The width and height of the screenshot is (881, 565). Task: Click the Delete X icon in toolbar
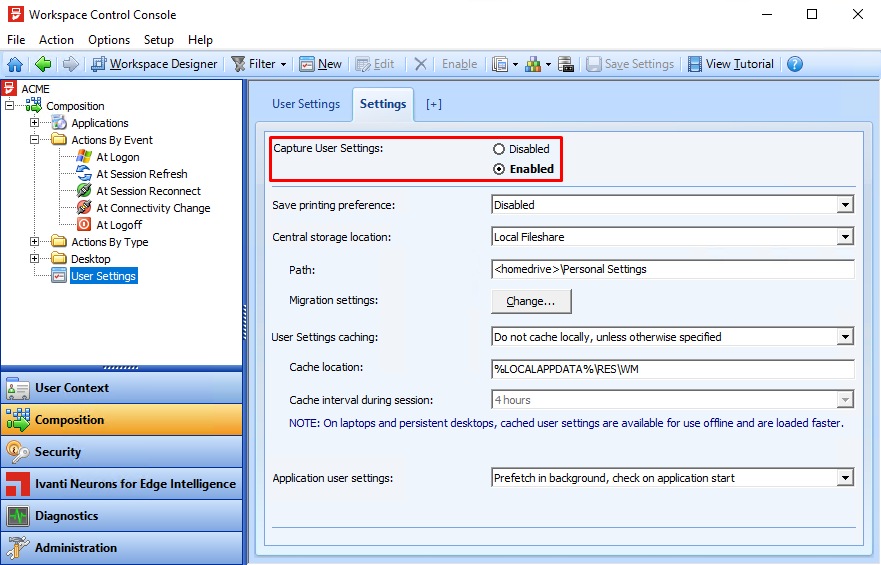point(420,65)
